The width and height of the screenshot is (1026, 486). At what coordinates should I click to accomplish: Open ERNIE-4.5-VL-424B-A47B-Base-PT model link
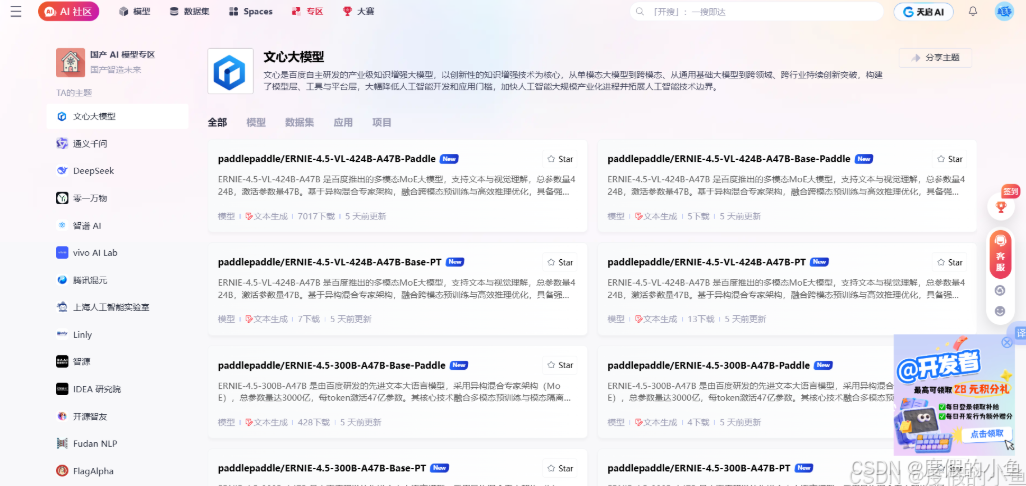click(x=330, y=262)
